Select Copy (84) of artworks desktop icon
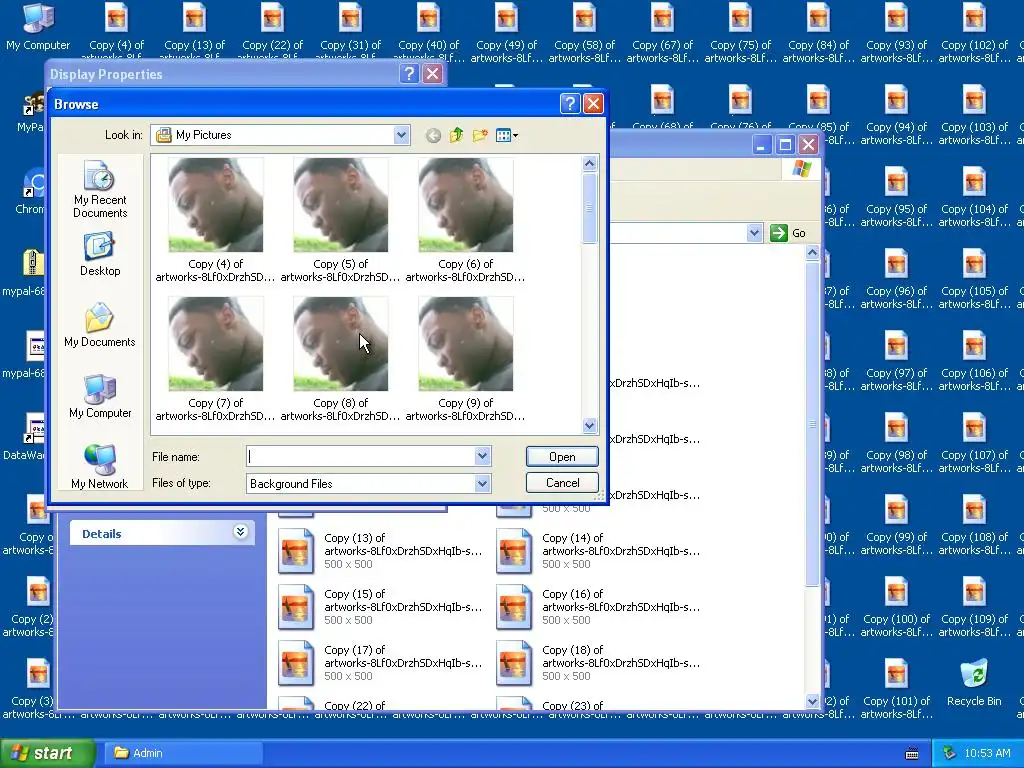The image size is (1024, 768). click(818, 33)
